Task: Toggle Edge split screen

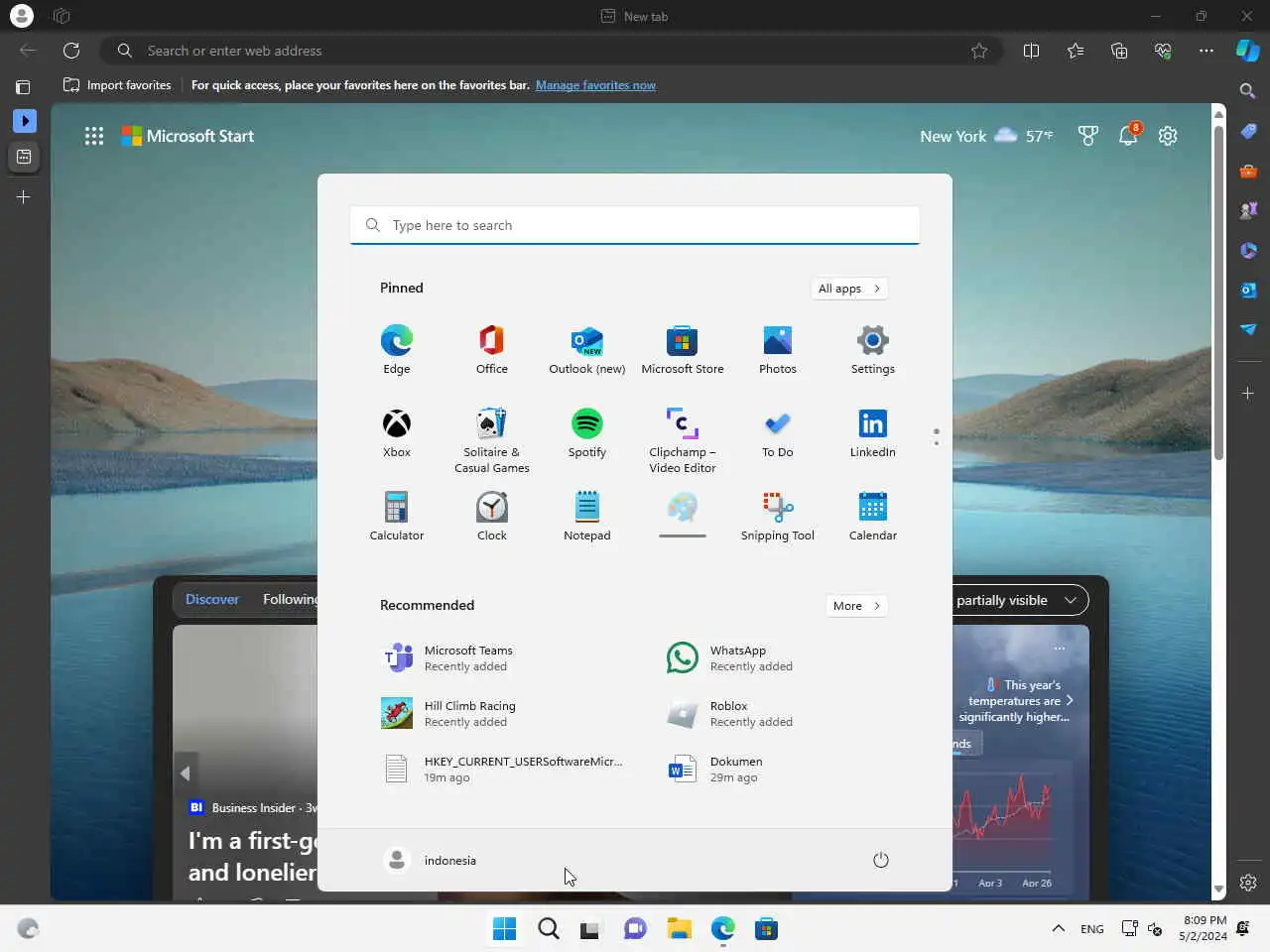Action: [x=1031, y=51]
